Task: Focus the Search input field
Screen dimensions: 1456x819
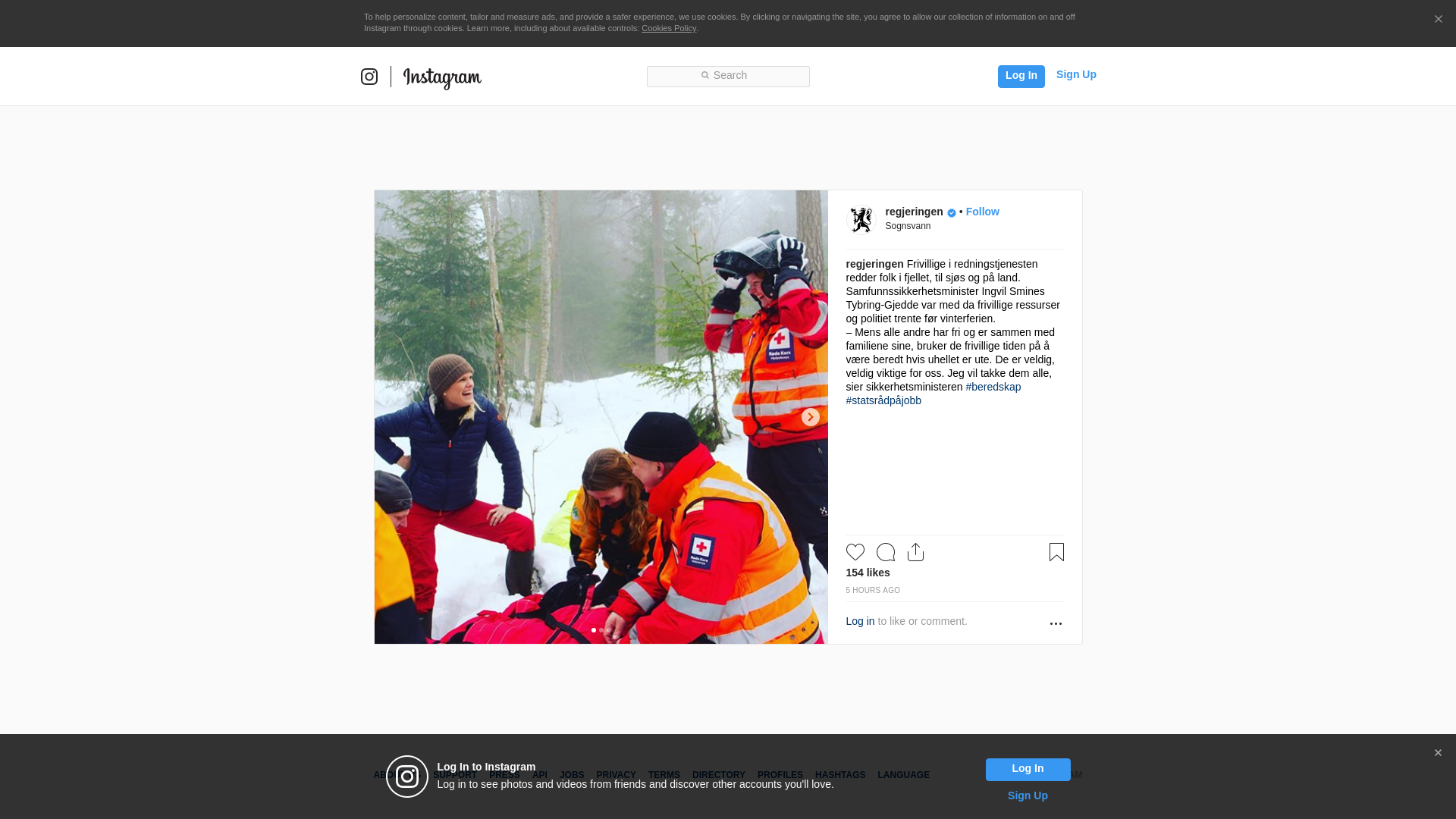Action: [728, 77]
